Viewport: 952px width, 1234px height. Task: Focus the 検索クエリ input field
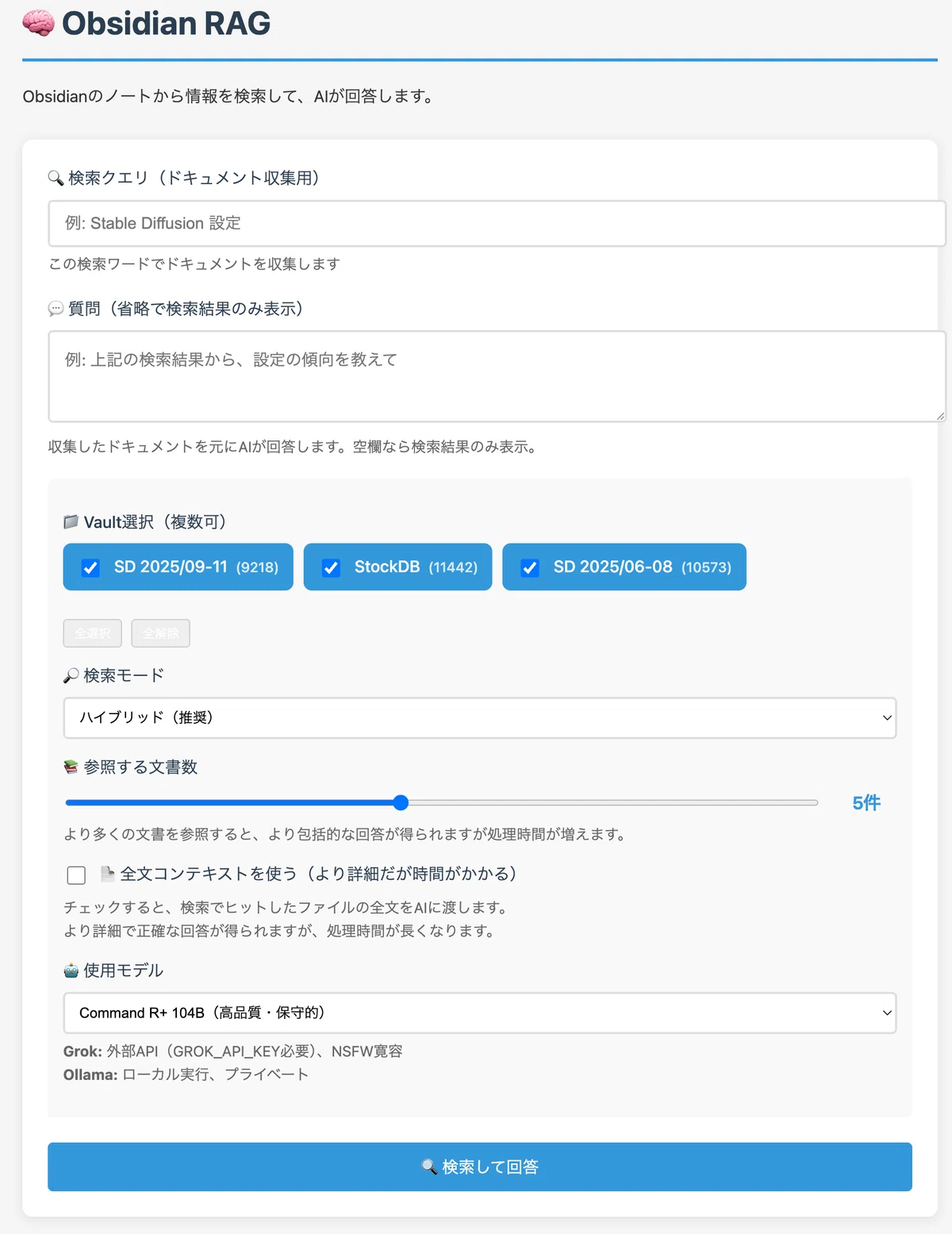497,223
